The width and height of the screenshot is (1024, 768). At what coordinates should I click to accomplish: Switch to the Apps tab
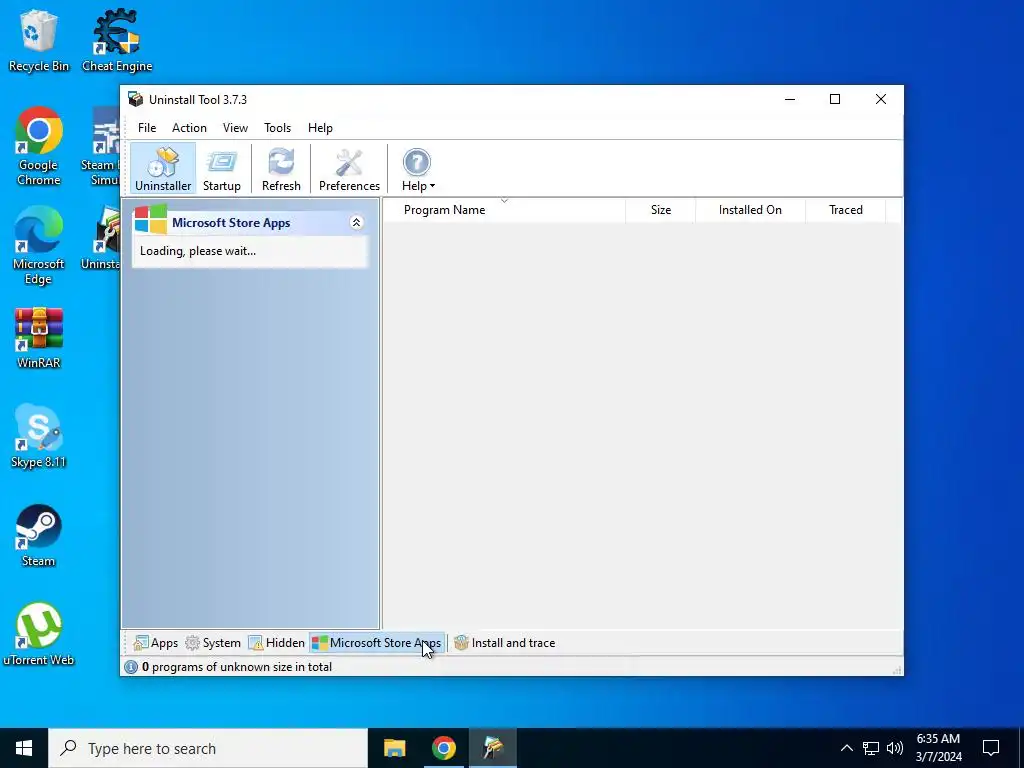click(x=155, y=643)
